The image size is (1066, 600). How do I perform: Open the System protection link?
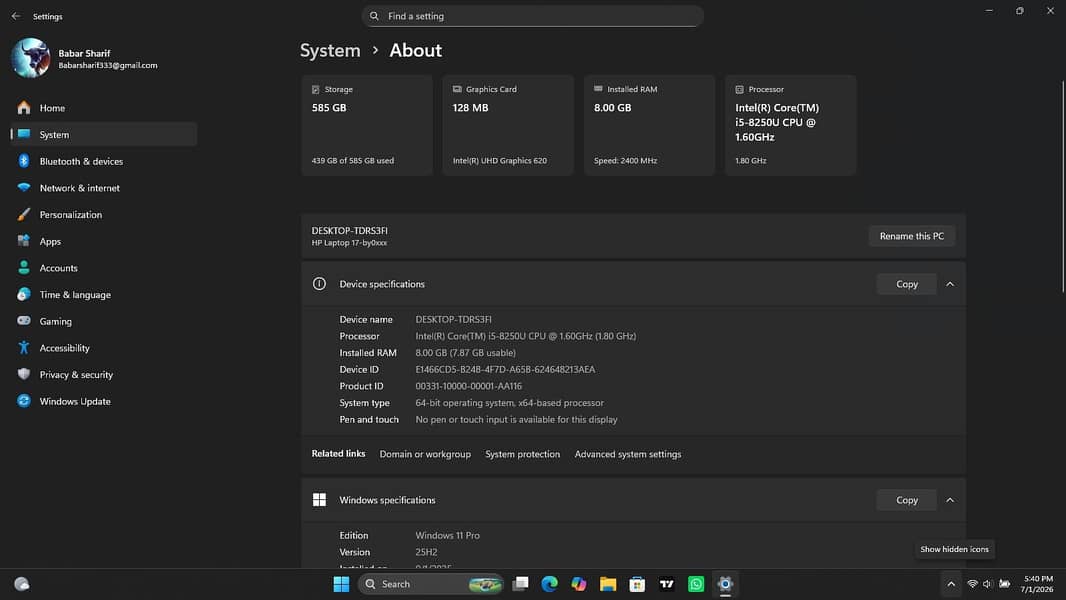click(523, 454)
